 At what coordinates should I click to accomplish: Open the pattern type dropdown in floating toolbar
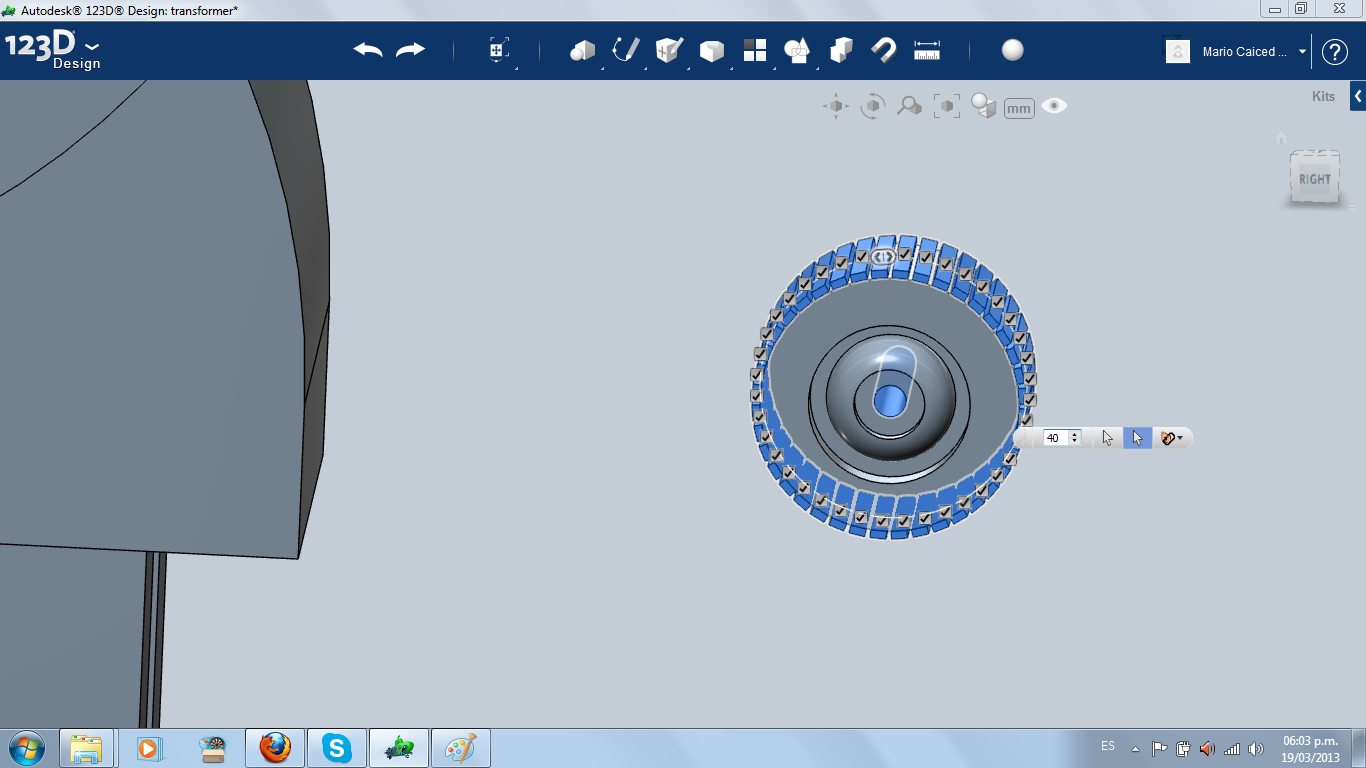tap(1171, 438)
